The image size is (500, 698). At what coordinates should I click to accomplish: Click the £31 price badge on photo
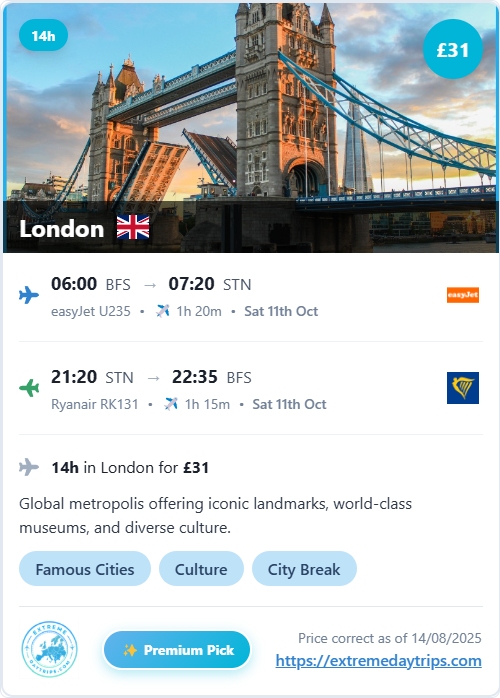click(x=453, y=49)
